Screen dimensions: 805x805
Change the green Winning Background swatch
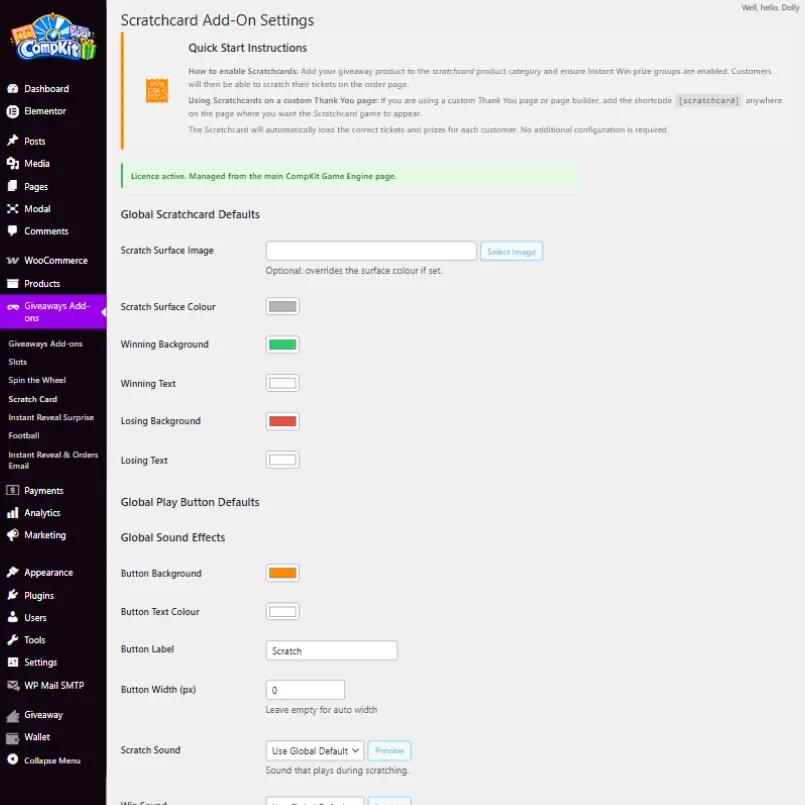pos(283,345)
